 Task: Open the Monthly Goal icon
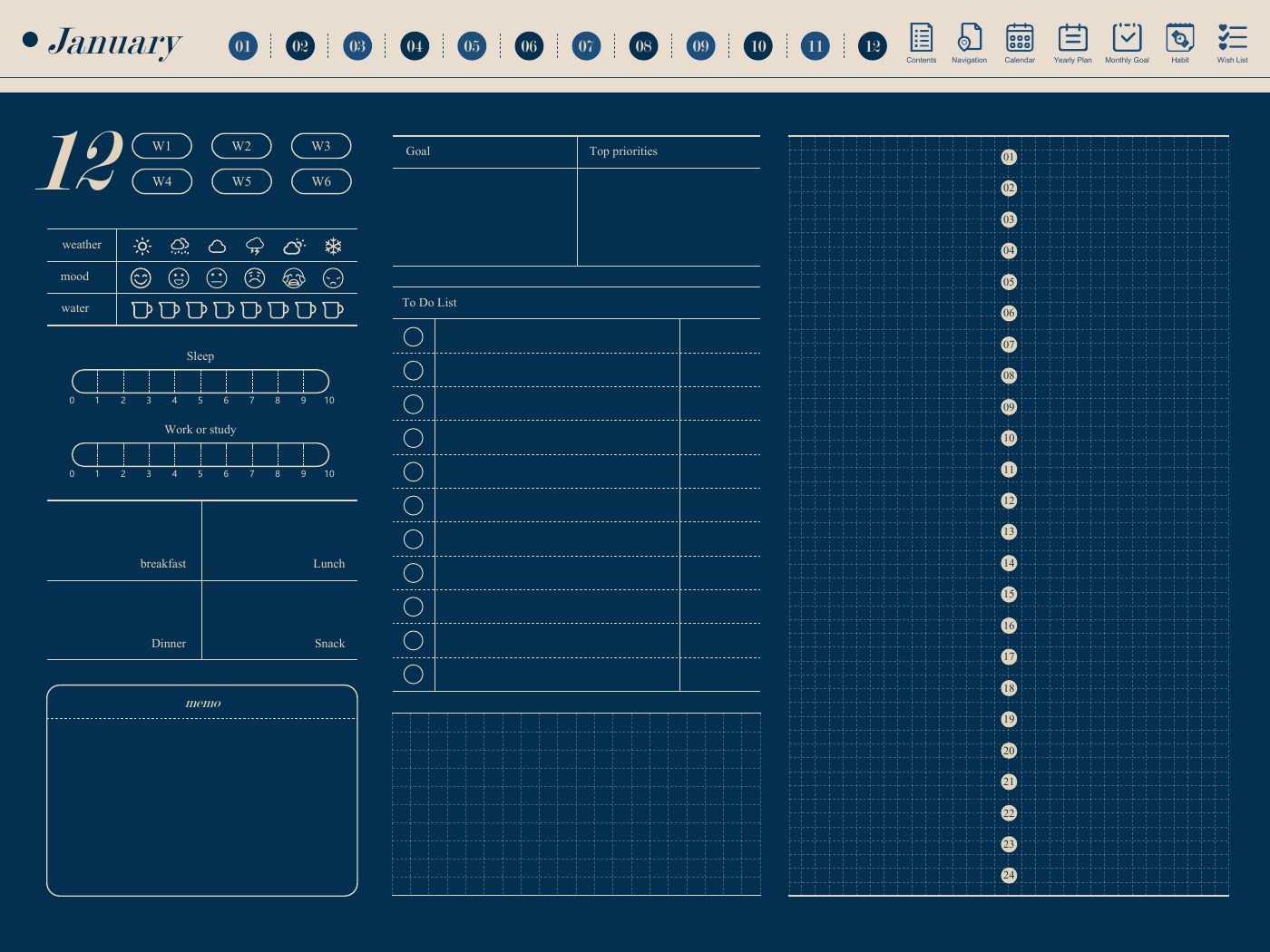tap(1127, 43)
